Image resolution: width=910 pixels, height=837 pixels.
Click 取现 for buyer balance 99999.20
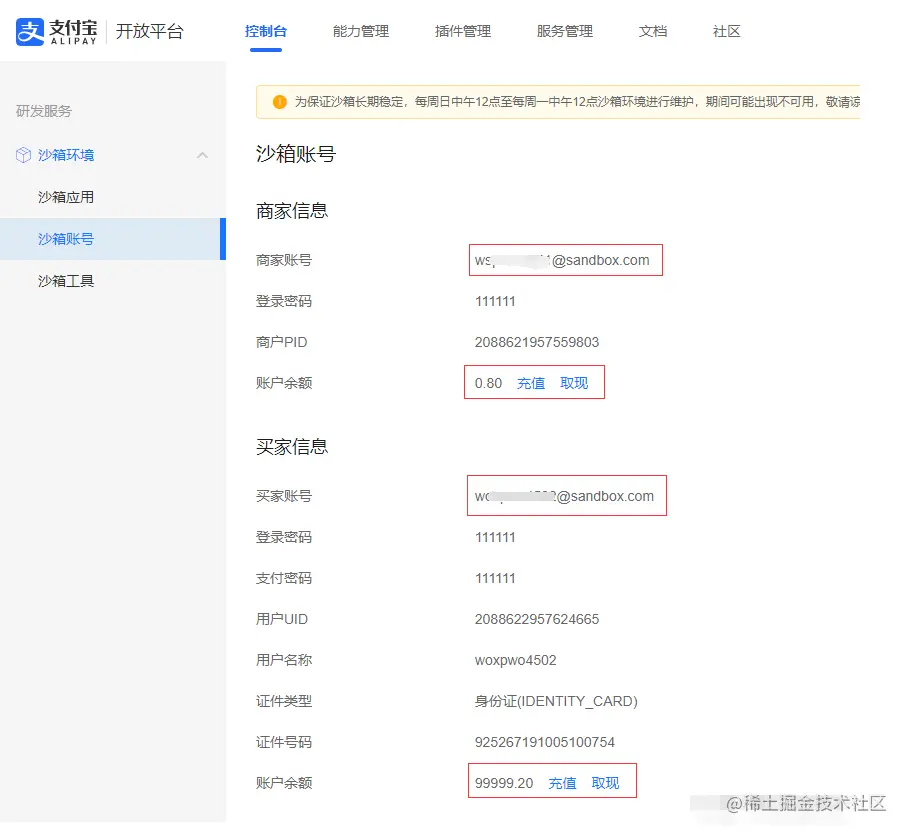click(x=605, y=783)
